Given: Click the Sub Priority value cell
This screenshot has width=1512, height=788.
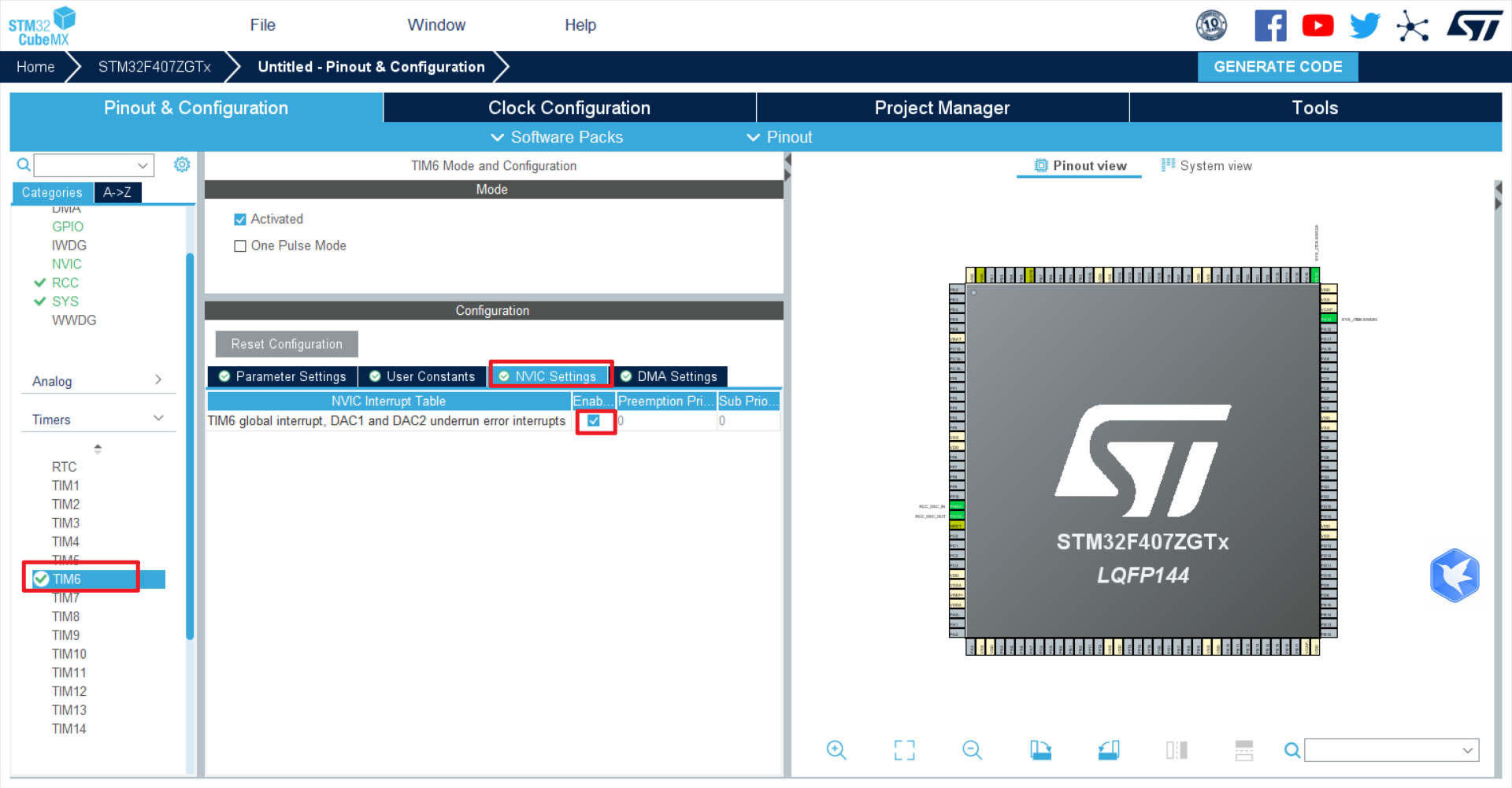Looking at the screenshot, I should click(748, 421).
